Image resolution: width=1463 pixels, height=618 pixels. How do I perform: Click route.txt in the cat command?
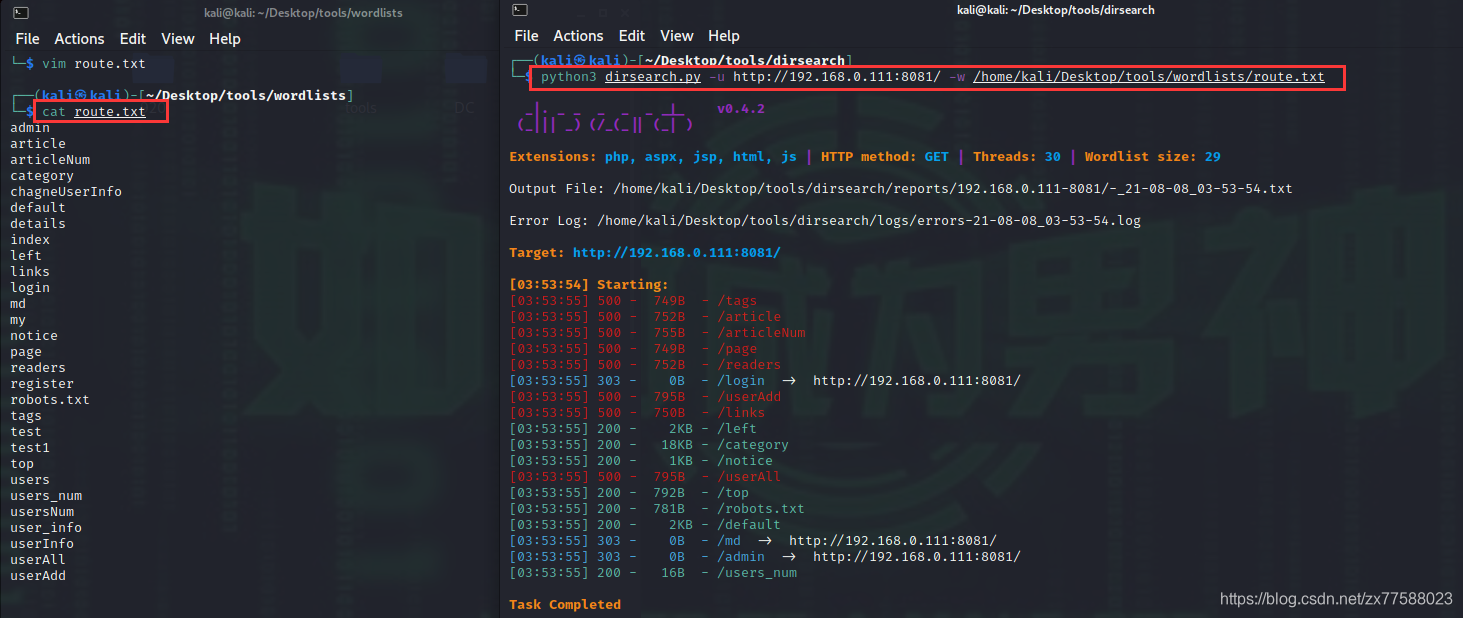coord(110,112)
